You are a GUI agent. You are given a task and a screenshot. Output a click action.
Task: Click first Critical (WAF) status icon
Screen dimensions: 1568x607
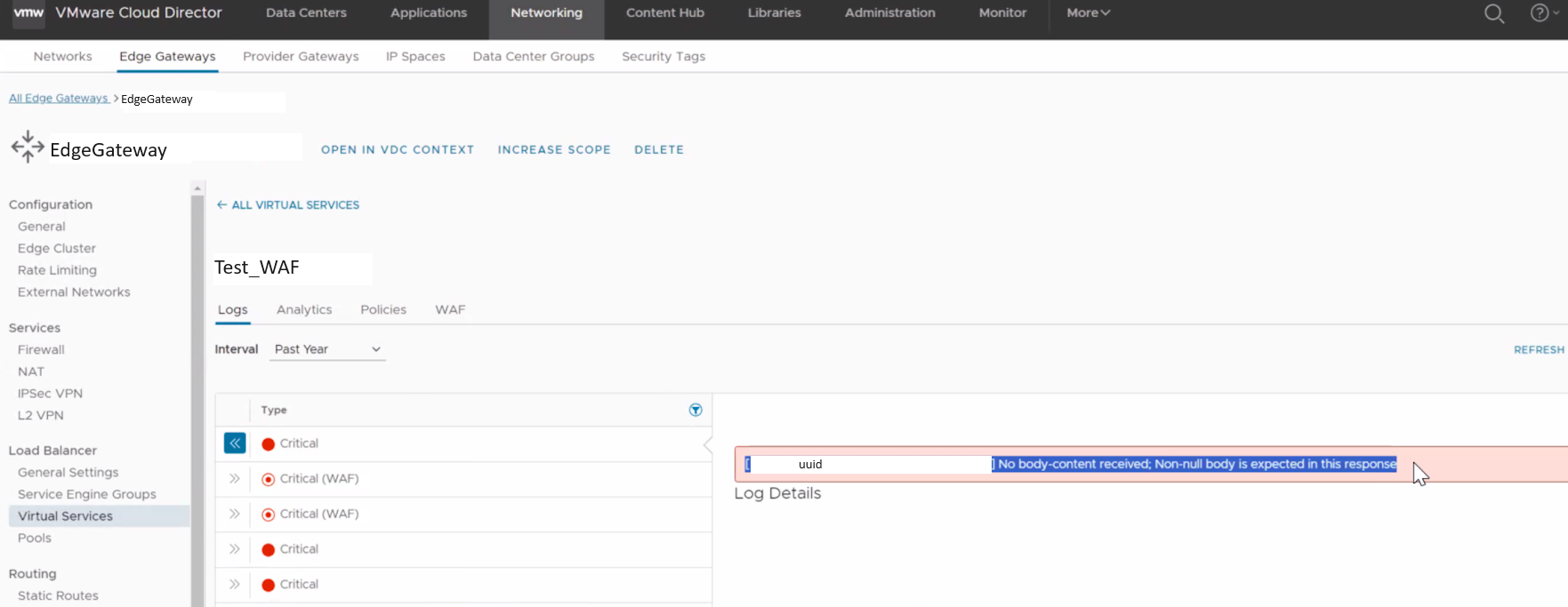269,479
